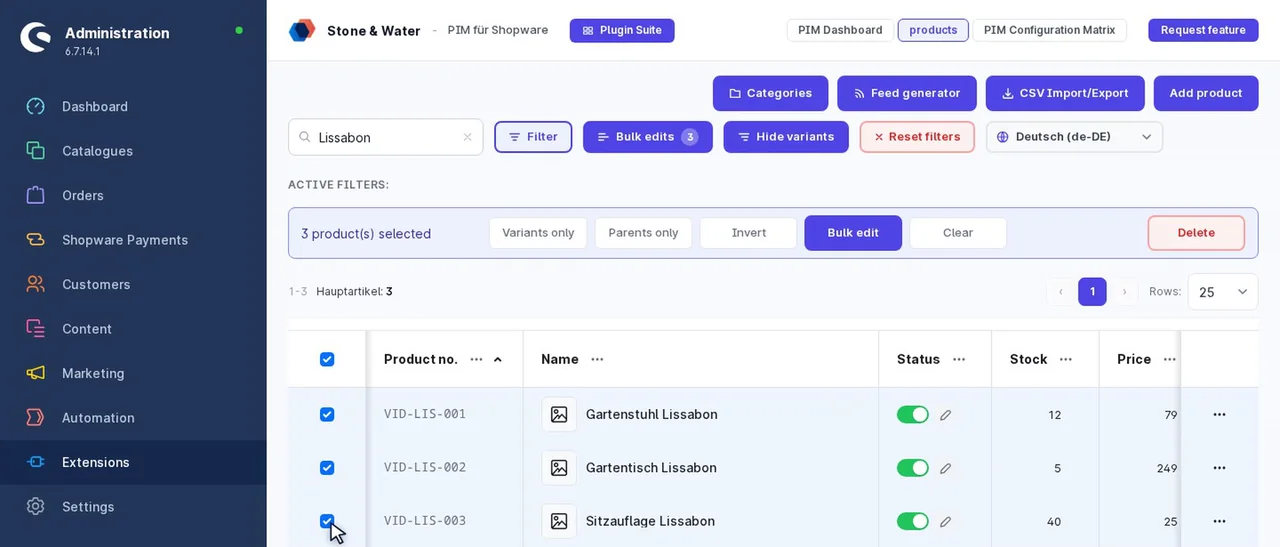Screen dimensions: 1280x547
Task: Toggle the Product no. sort arrow
Action: coord(498,359)
